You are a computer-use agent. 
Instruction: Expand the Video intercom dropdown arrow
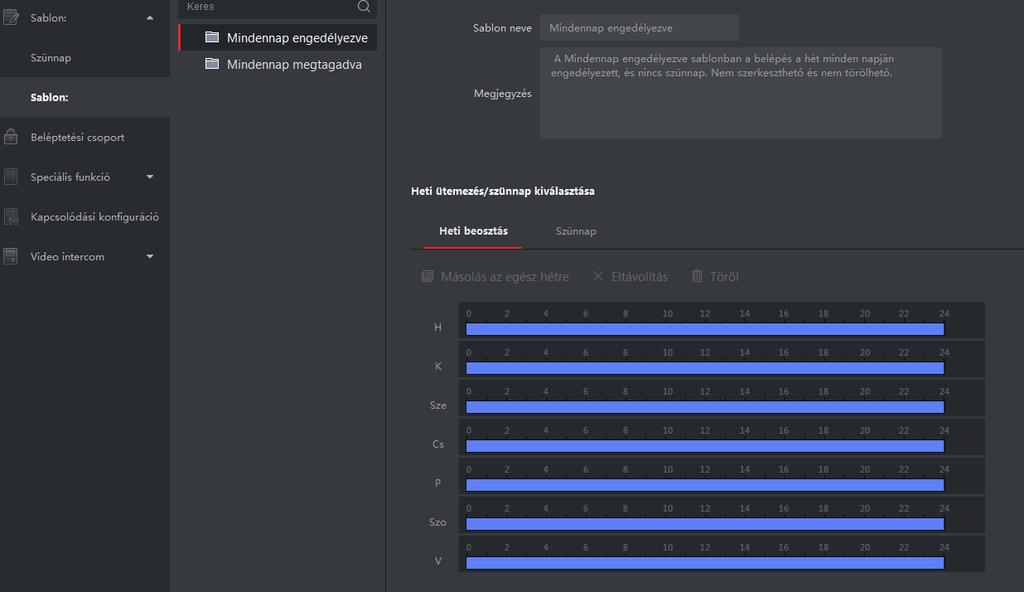[150, 257]
